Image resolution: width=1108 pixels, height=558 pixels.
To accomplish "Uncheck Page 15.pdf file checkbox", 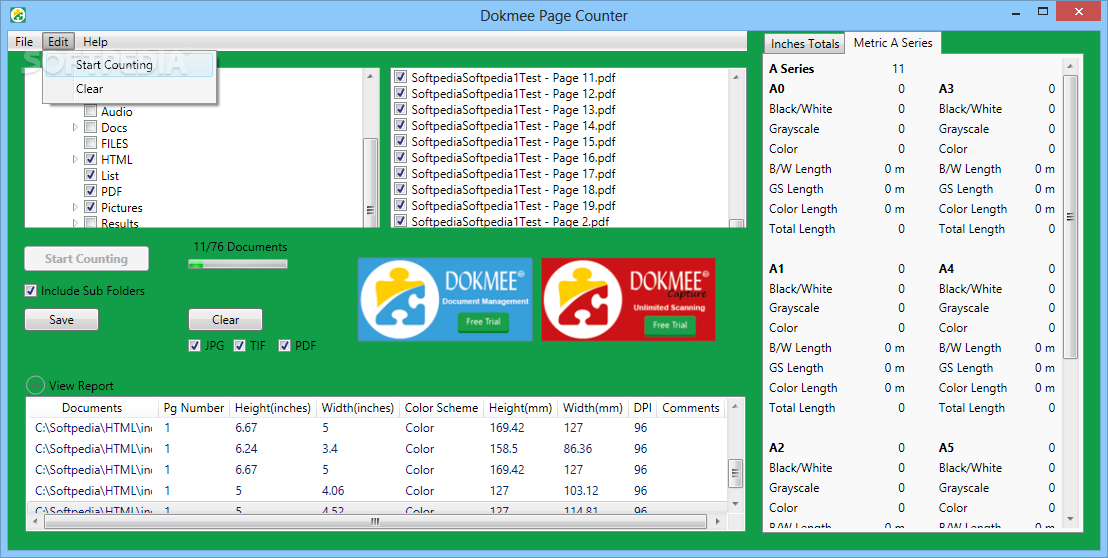I will pos(401,141).
